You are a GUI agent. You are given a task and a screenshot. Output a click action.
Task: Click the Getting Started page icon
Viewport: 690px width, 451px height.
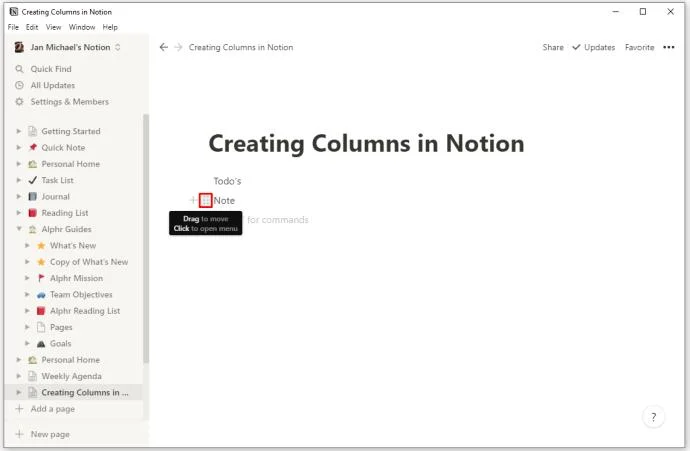(x=33, y=131)
